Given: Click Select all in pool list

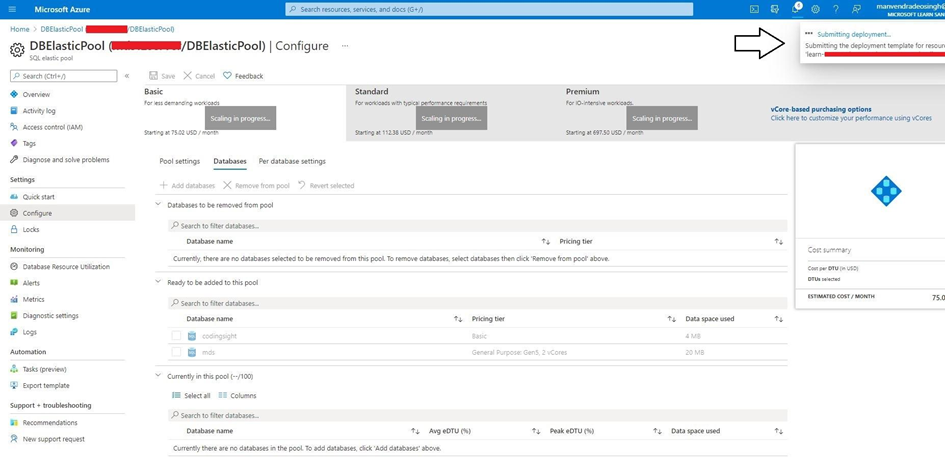Looking at the screenshot, I should [x=191, y=395].
